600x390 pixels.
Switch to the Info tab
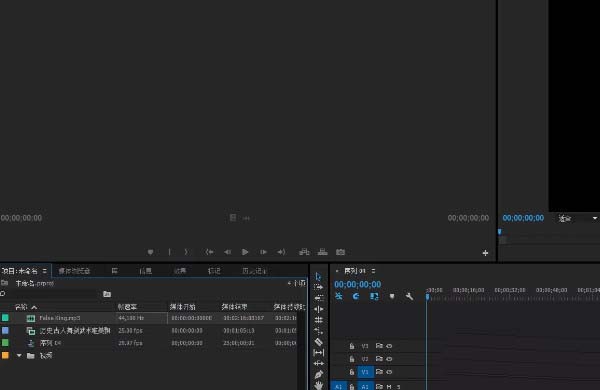[x=145, y=271]
